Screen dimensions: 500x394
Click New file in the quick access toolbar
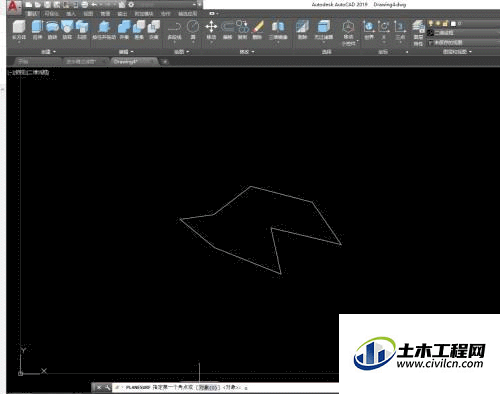point(29,5)
